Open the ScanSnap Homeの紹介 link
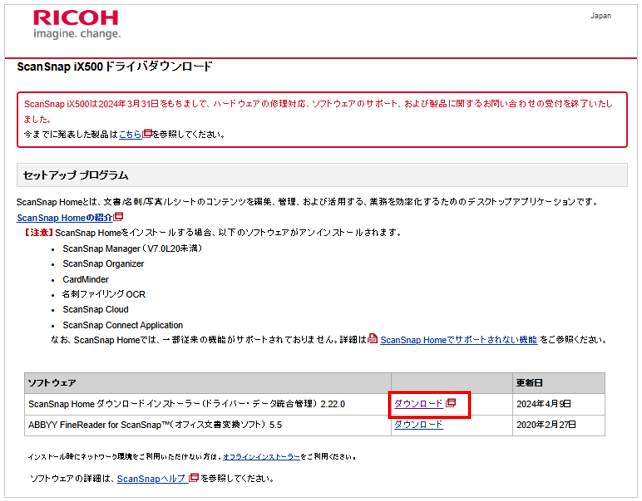This screenshot has width=642, height=501. [x=65, y=217]
